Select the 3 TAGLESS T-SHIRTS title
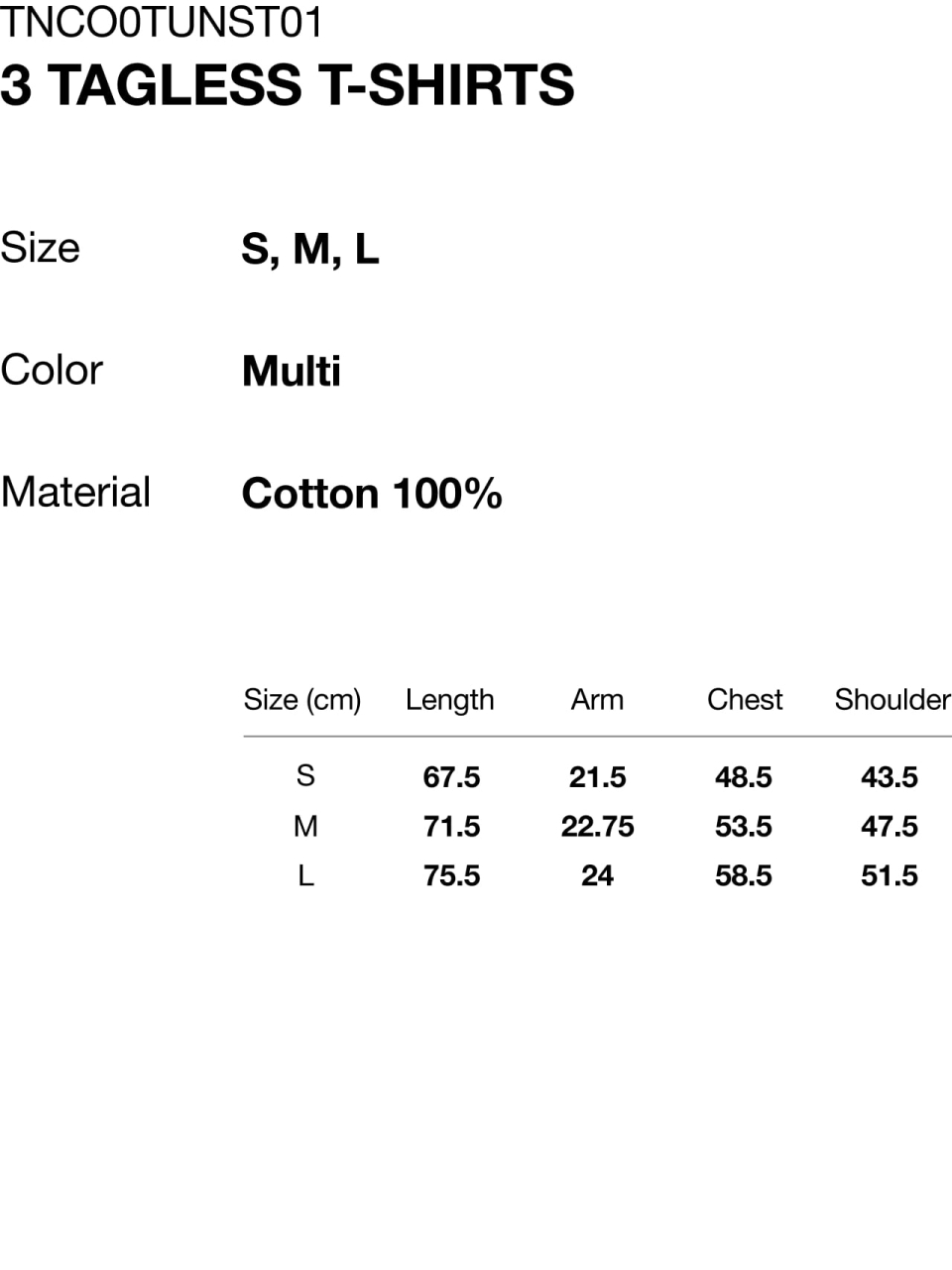 coord(288,84)
